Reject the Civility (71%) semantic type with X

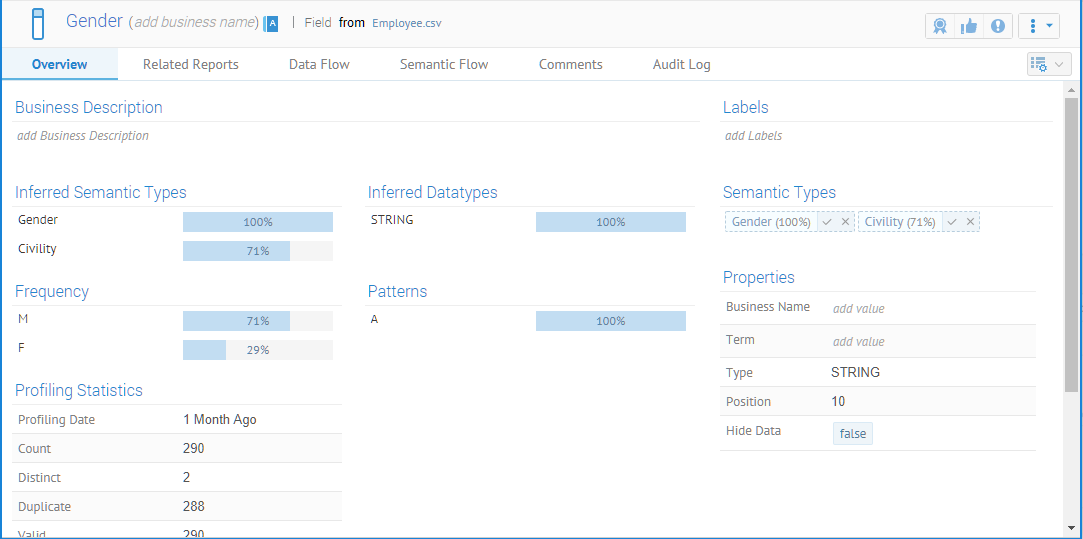point(970,222)
